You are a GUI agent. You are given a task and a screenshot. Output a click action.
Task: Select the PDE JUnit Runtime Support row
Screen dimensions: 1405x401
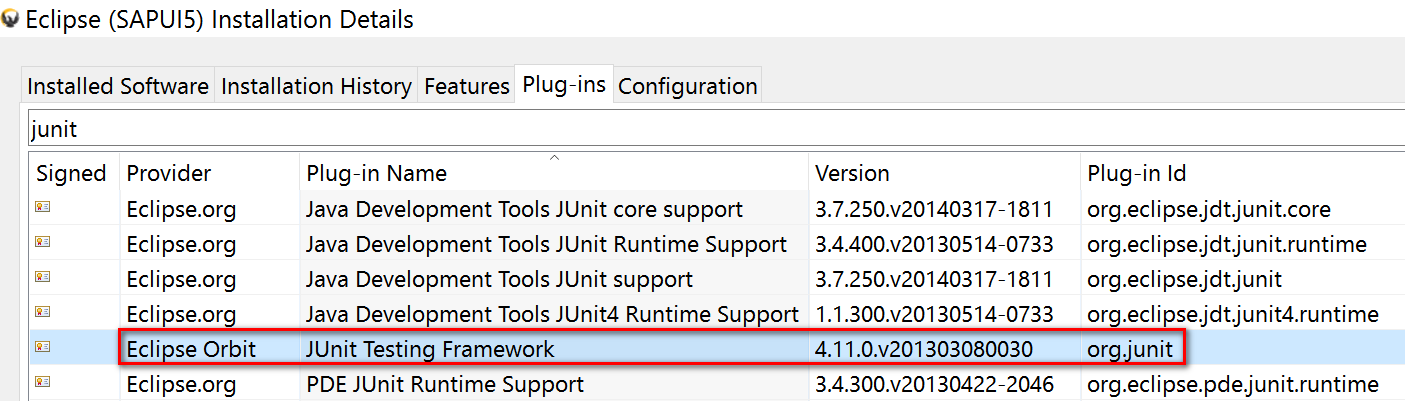coord(717,384)
